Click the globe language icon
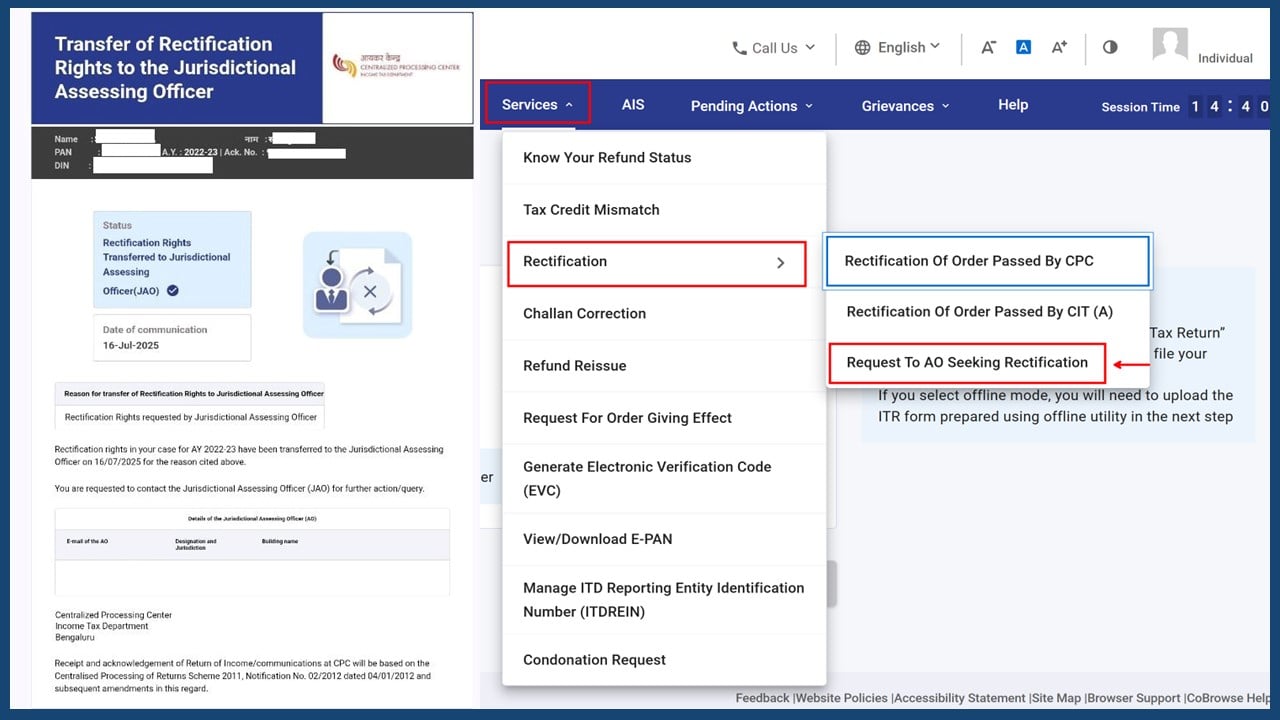Viewport: 1280px width, 720px height. (863, 47)
